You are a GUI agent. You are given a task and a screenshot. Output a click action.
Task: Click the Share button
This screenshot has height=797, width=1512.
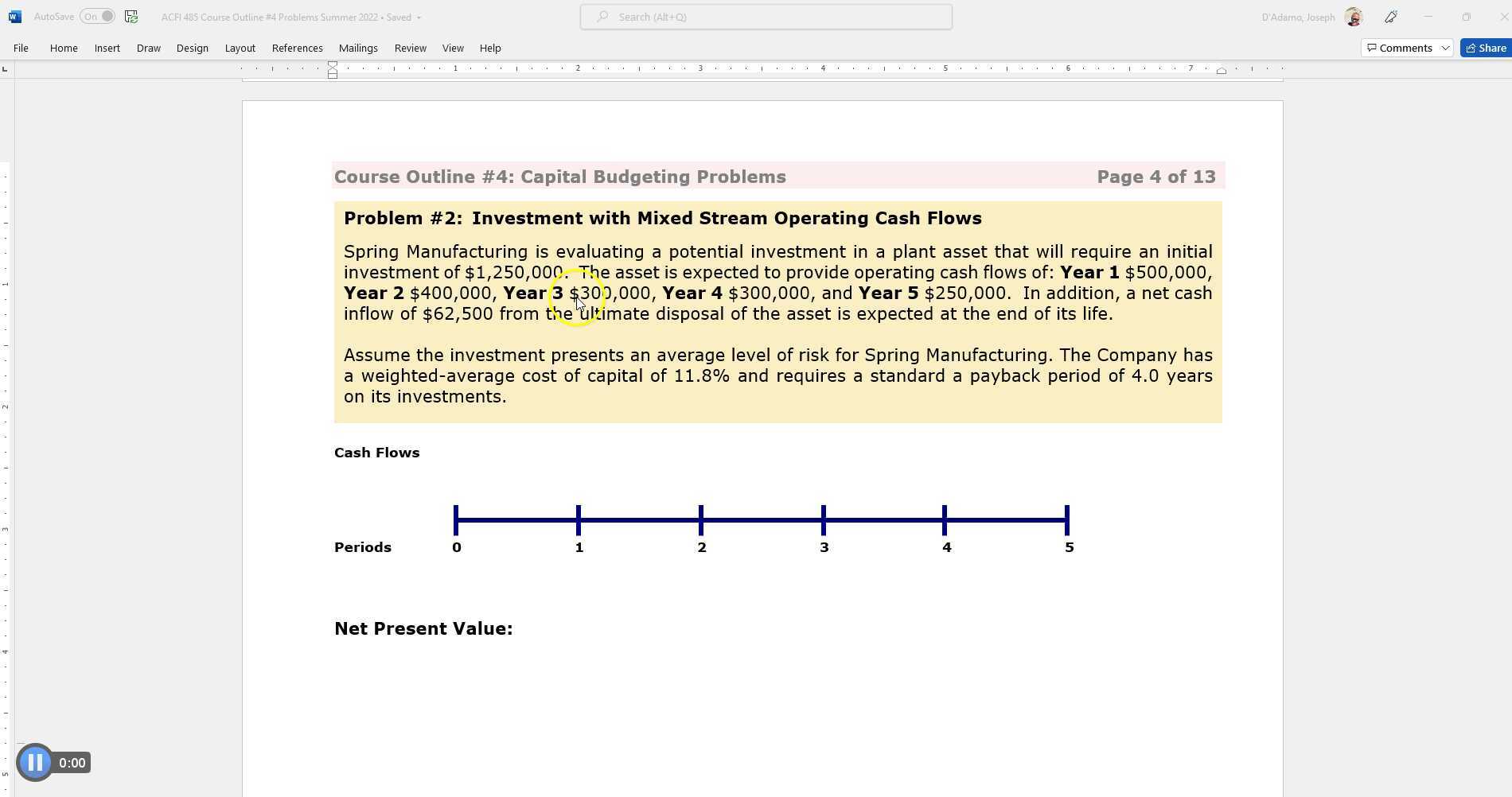coord(1484,48)
